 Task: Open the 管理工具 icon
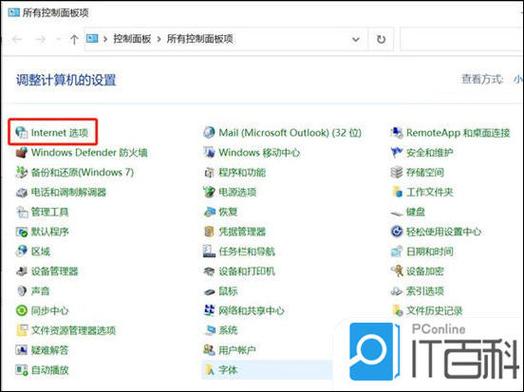[x=21, y=212]
